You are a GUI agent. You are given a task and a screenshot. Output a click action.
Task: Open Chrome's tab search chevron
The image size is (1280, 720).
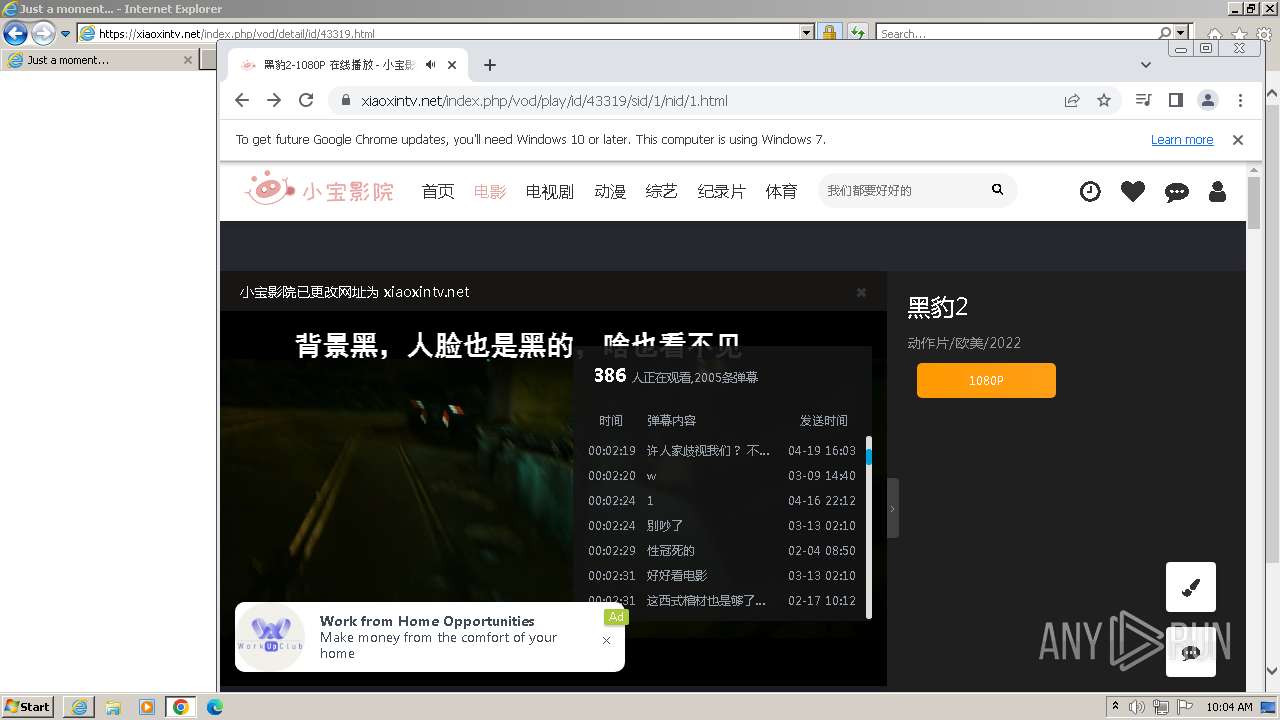pyautogui.click(x=1146, y=65)
